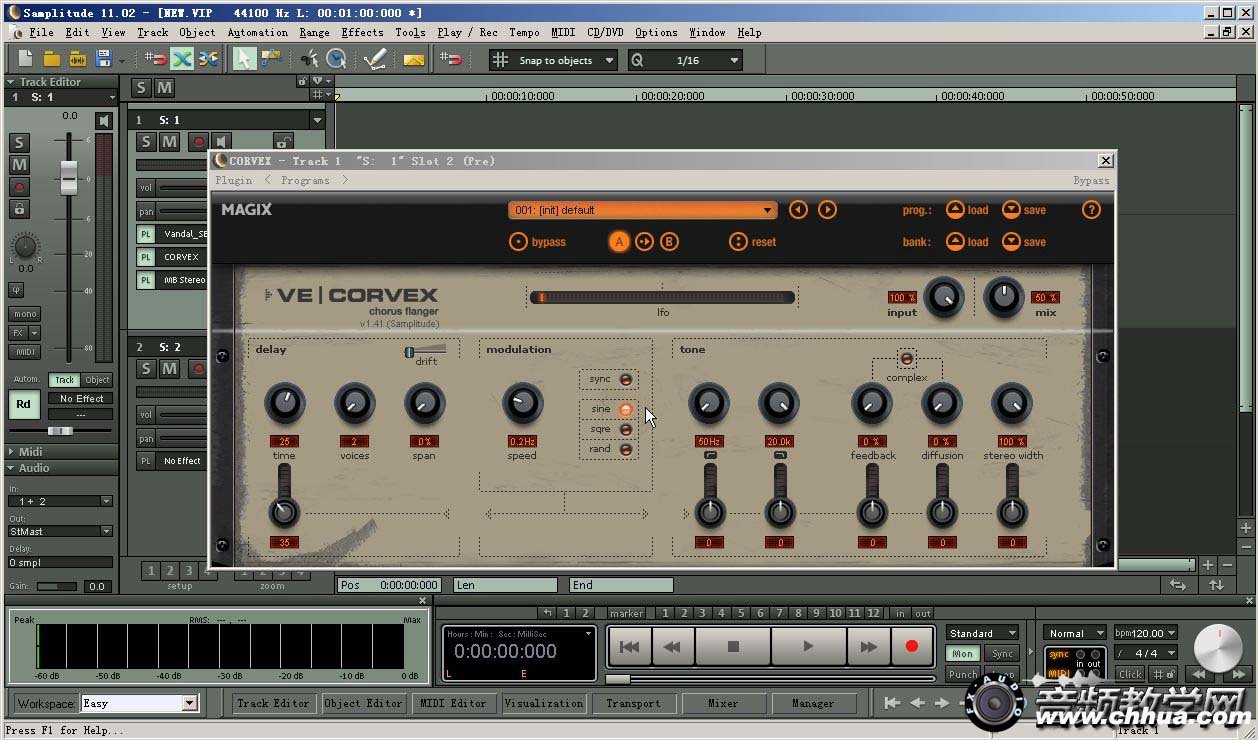Screen dimensions: 1258x740
Task: Go to previous program in CORVEX
Action: [798, 210]
